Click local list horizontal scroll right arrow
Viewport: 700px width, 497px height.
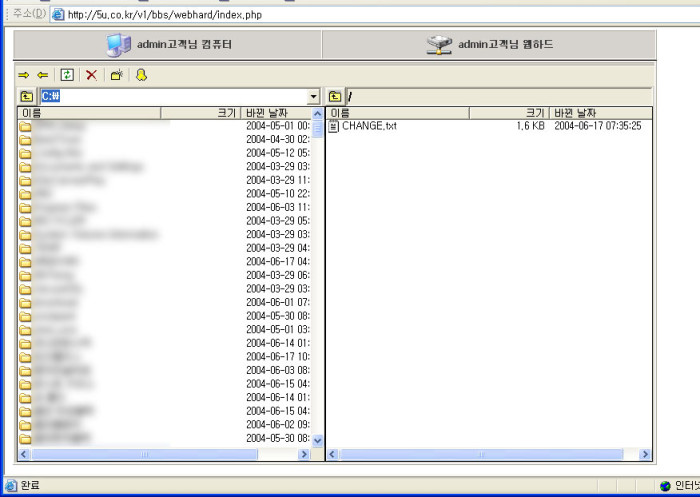coord(304,454)
